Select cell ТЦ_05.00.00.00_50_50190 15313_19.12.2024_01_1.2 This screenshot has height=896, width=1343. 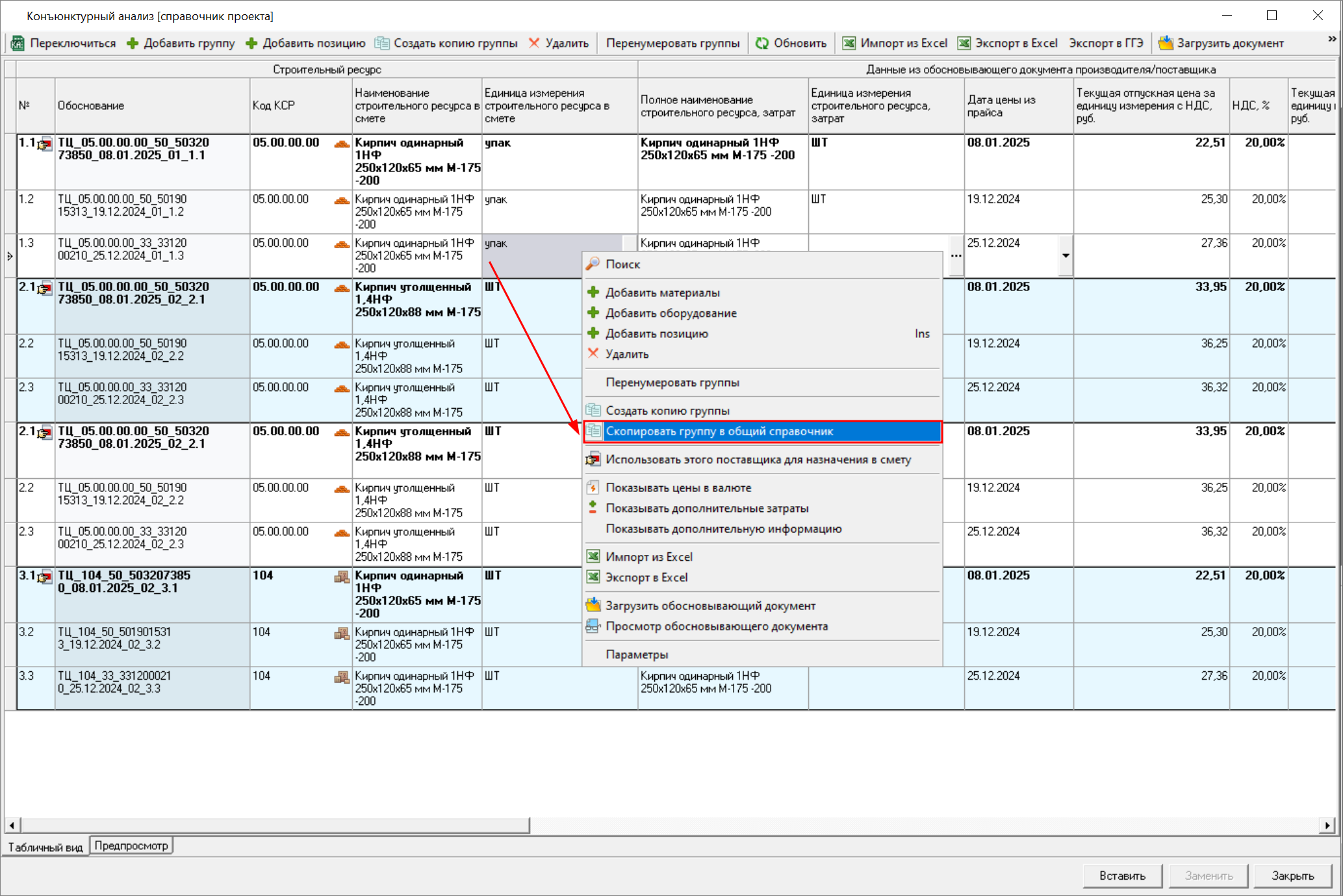pyautogui.click(x=152, y=212)
